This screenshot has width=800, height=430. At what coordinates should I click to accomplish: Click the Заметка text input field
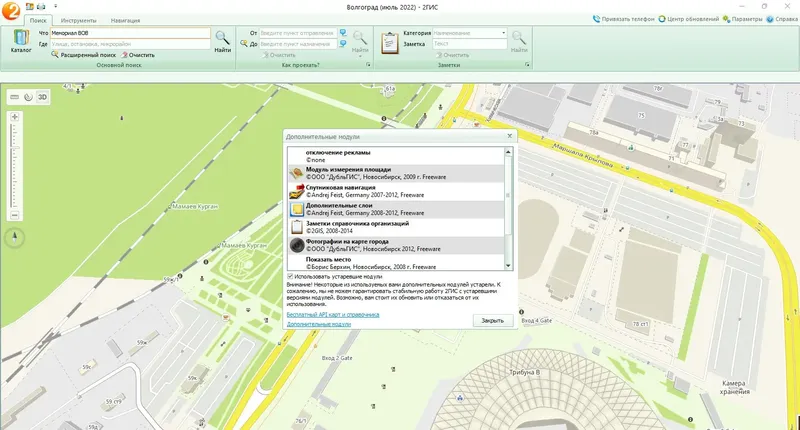click(469, 44)
